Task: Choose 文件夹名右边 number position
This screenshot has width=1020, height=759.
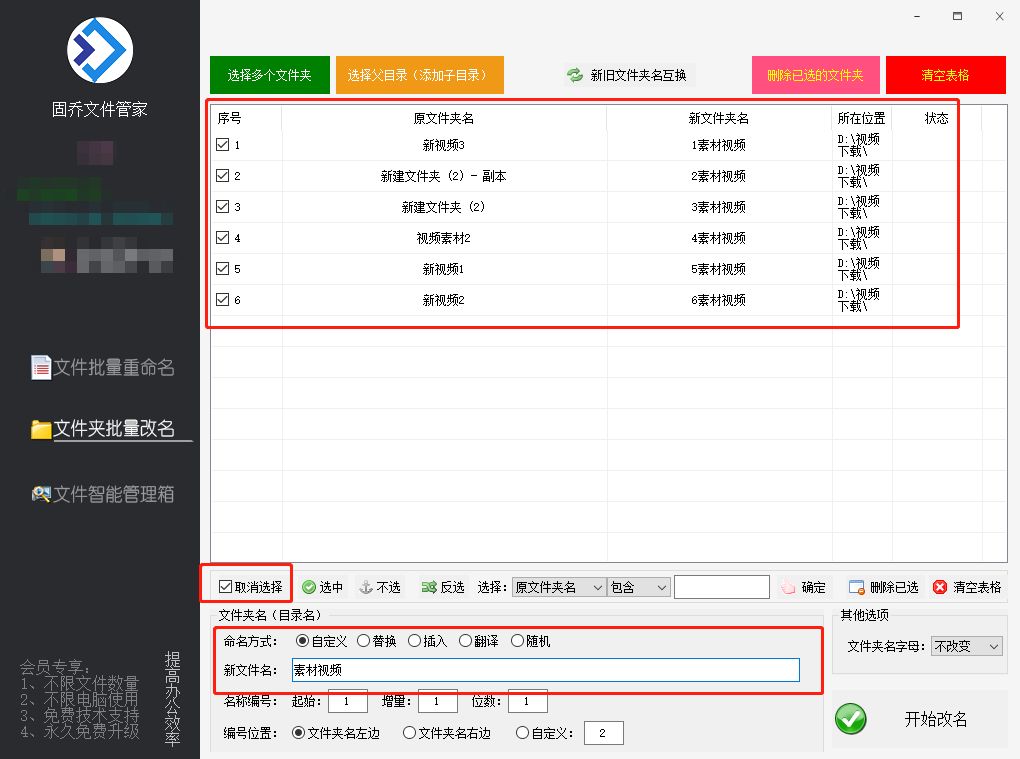Action: pos(409,733)
